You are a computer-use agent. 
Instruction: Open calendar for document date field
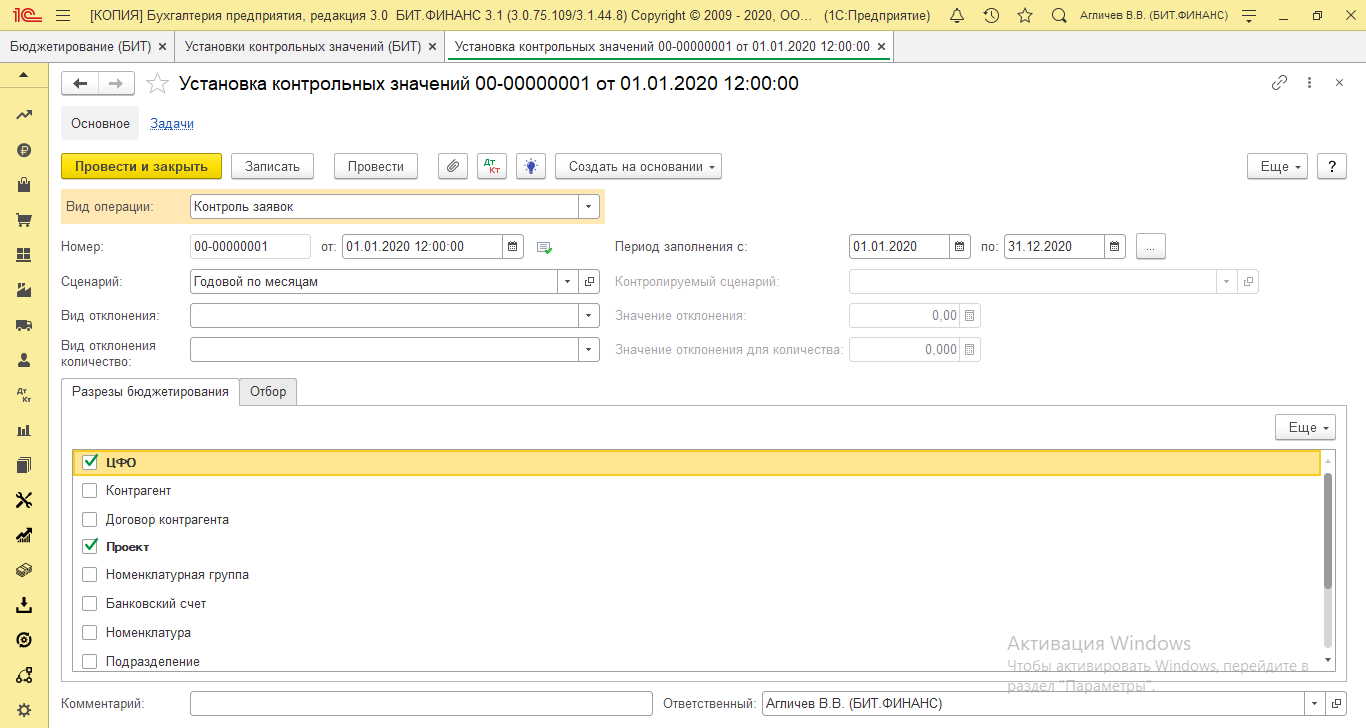512,247
